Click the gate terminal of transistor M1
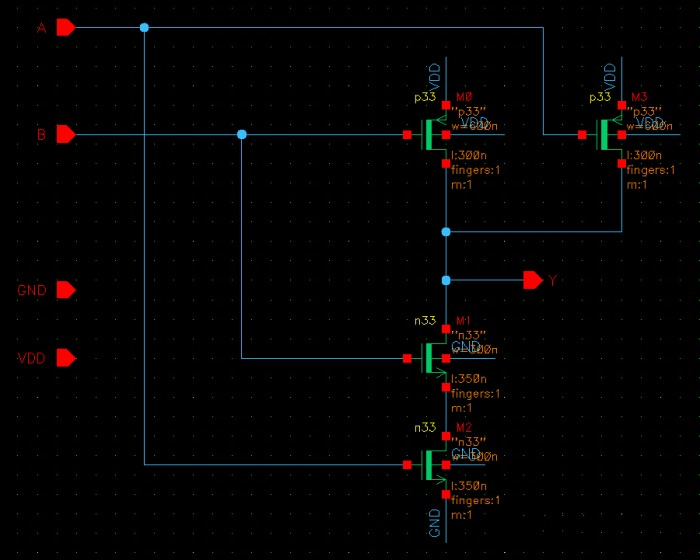The height and width of the screenshot is (560, 700). pos(407,357)
